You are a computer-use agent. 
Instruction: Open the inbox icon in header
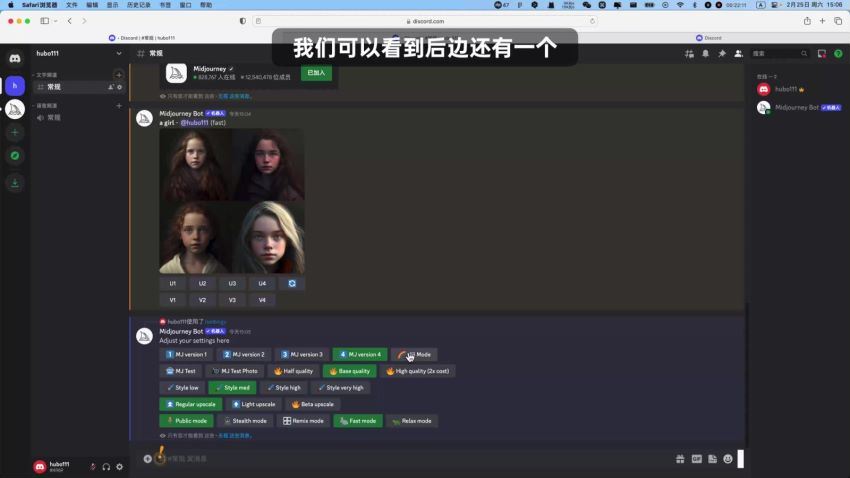[x=822, y=54]
